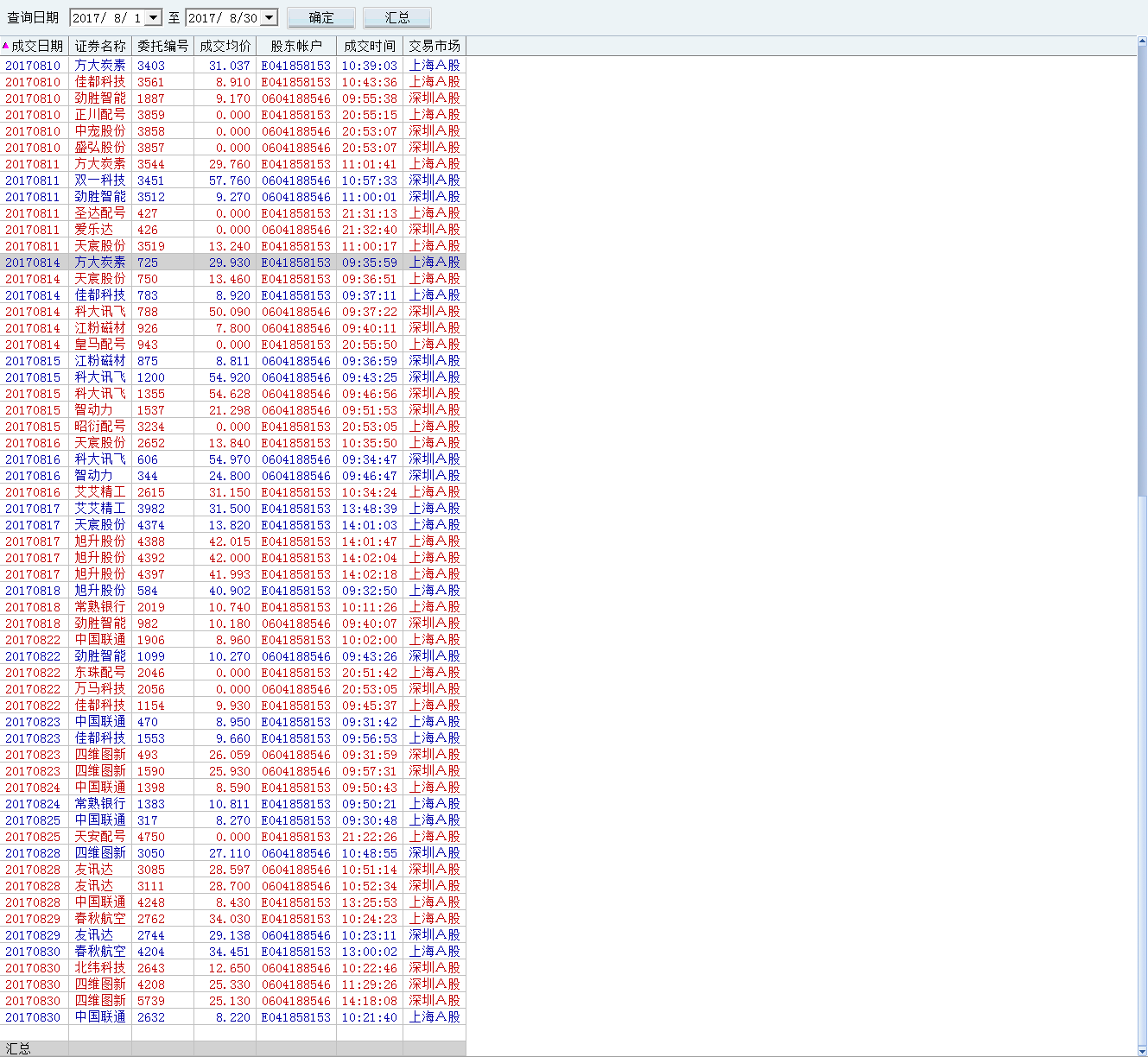
Task: Sort by 股东帐户 column header
Action: point(295,46)
